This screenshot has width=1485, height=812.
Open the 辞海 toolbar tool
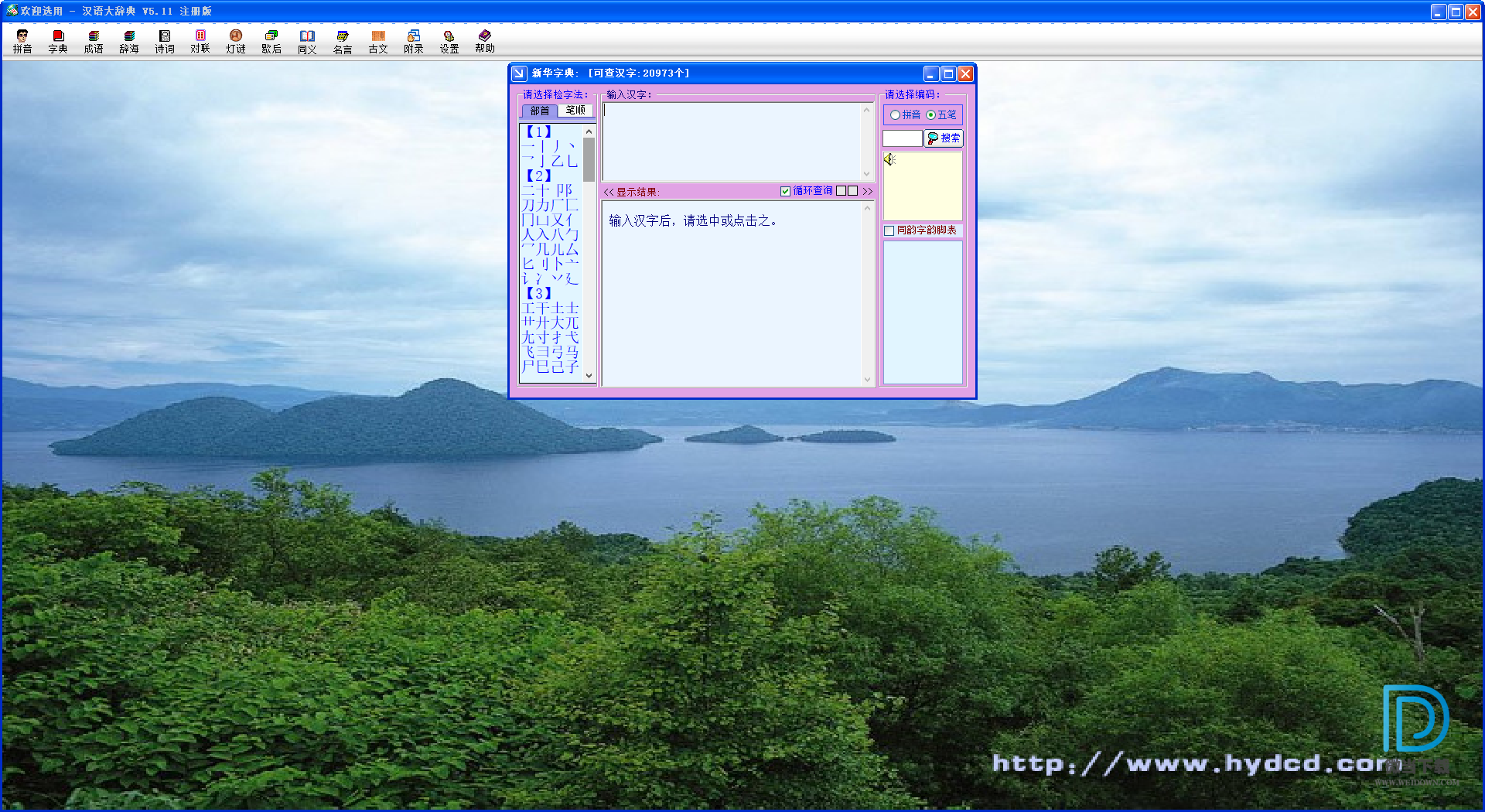click(129, 42)
